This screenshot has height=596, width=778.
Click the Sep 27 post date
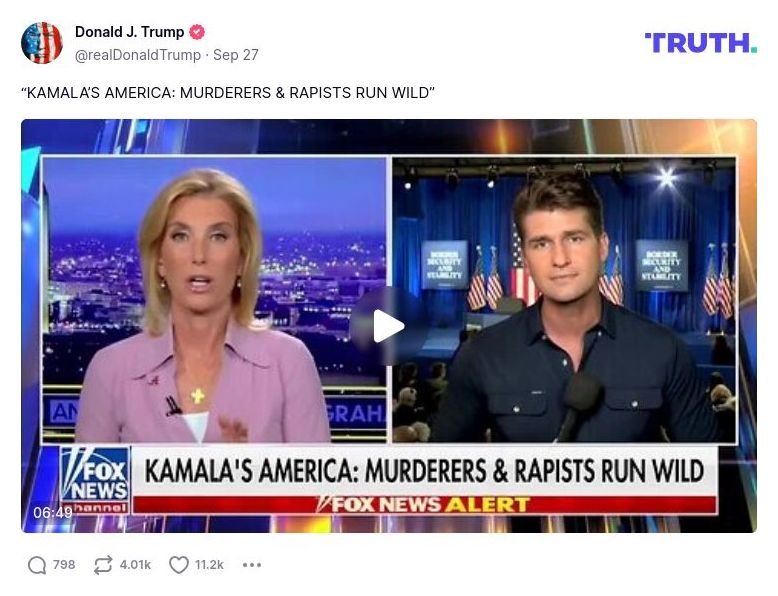tap(236, 55)
